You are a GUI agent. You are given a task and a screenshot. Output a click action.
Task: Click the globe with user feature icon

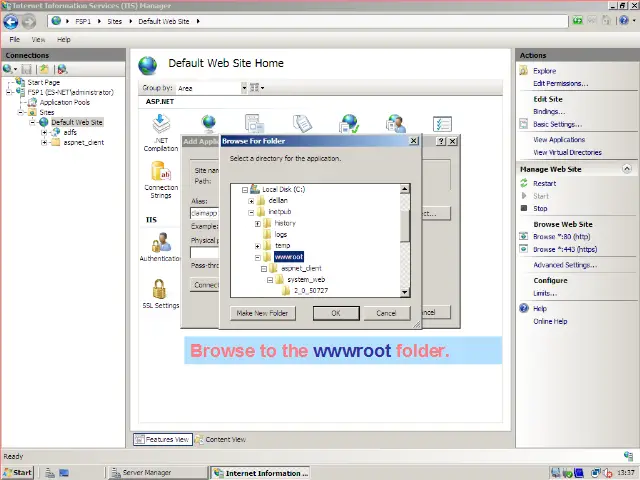(x=396, y=124)
